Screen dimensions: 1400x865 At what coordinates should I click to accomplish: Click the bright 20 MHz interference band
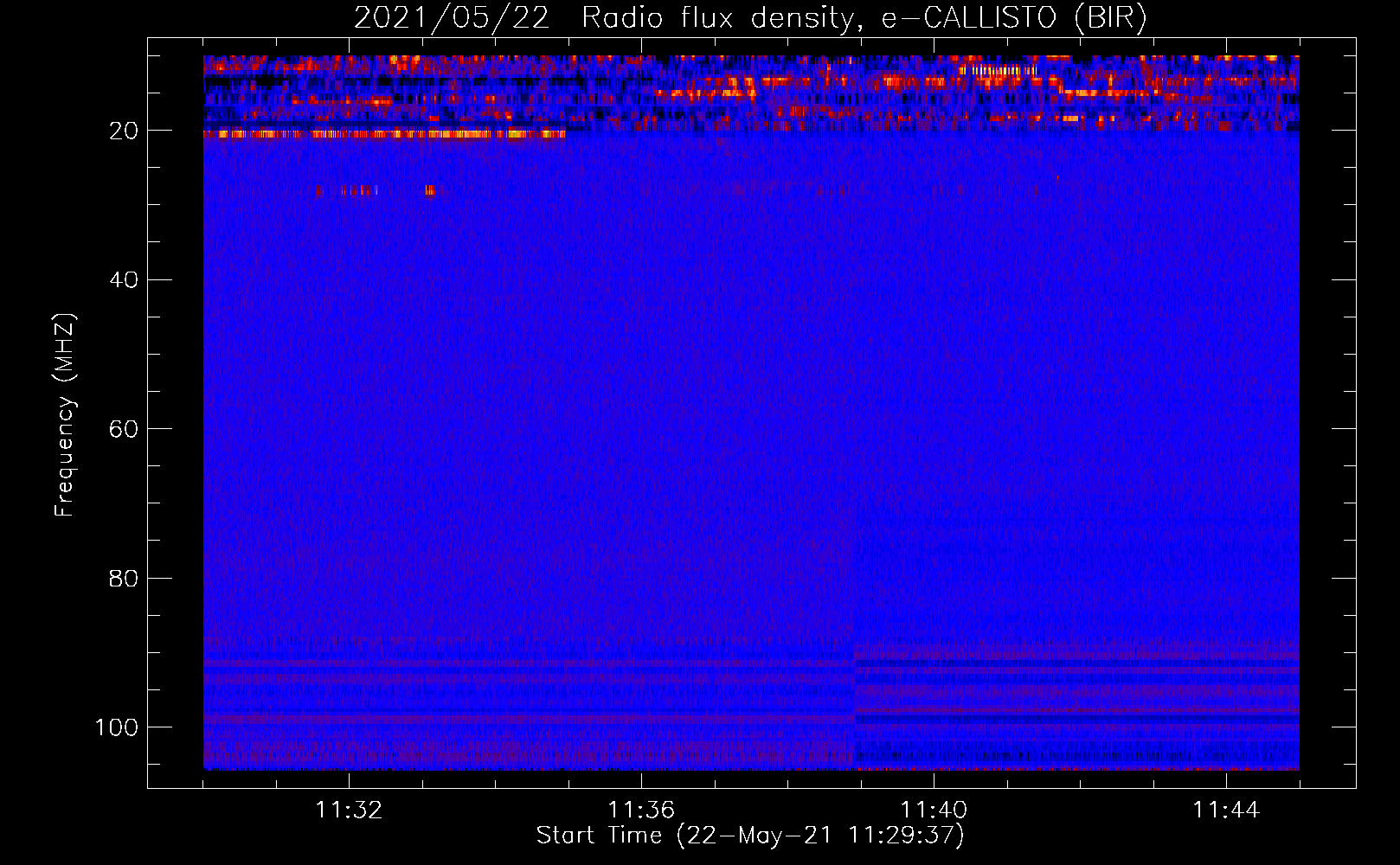(384, 134)
